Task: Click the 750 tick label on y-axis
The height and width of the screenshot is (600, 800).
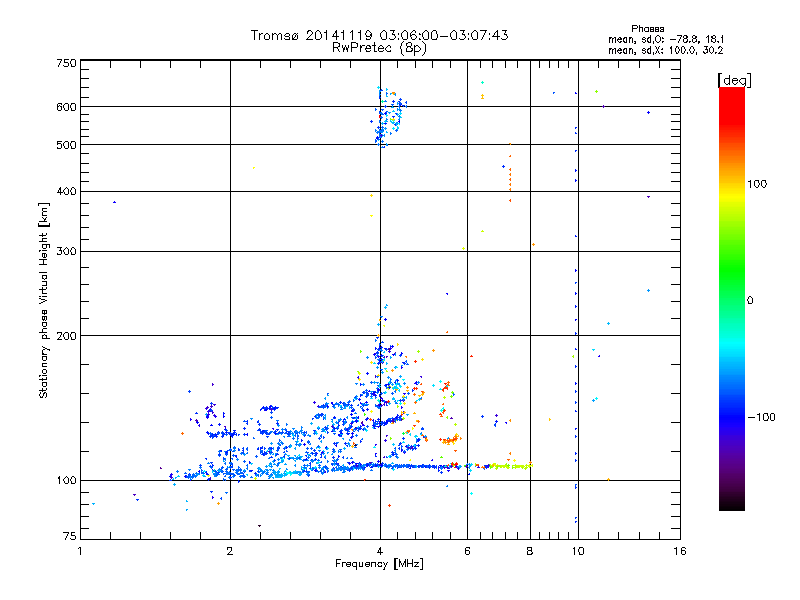Action: [65, 62]
